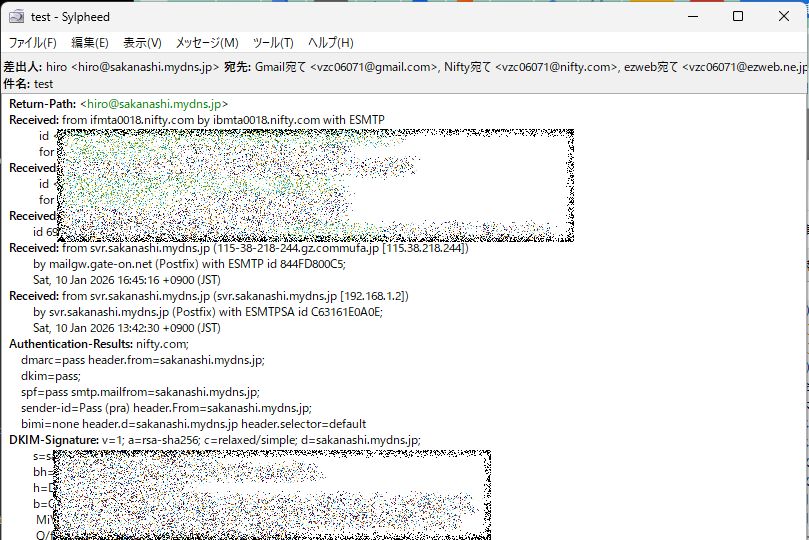This screenshot has height=540, width=809.
Task: Click the Authentication-Results header line
Action: click(98, 344)
